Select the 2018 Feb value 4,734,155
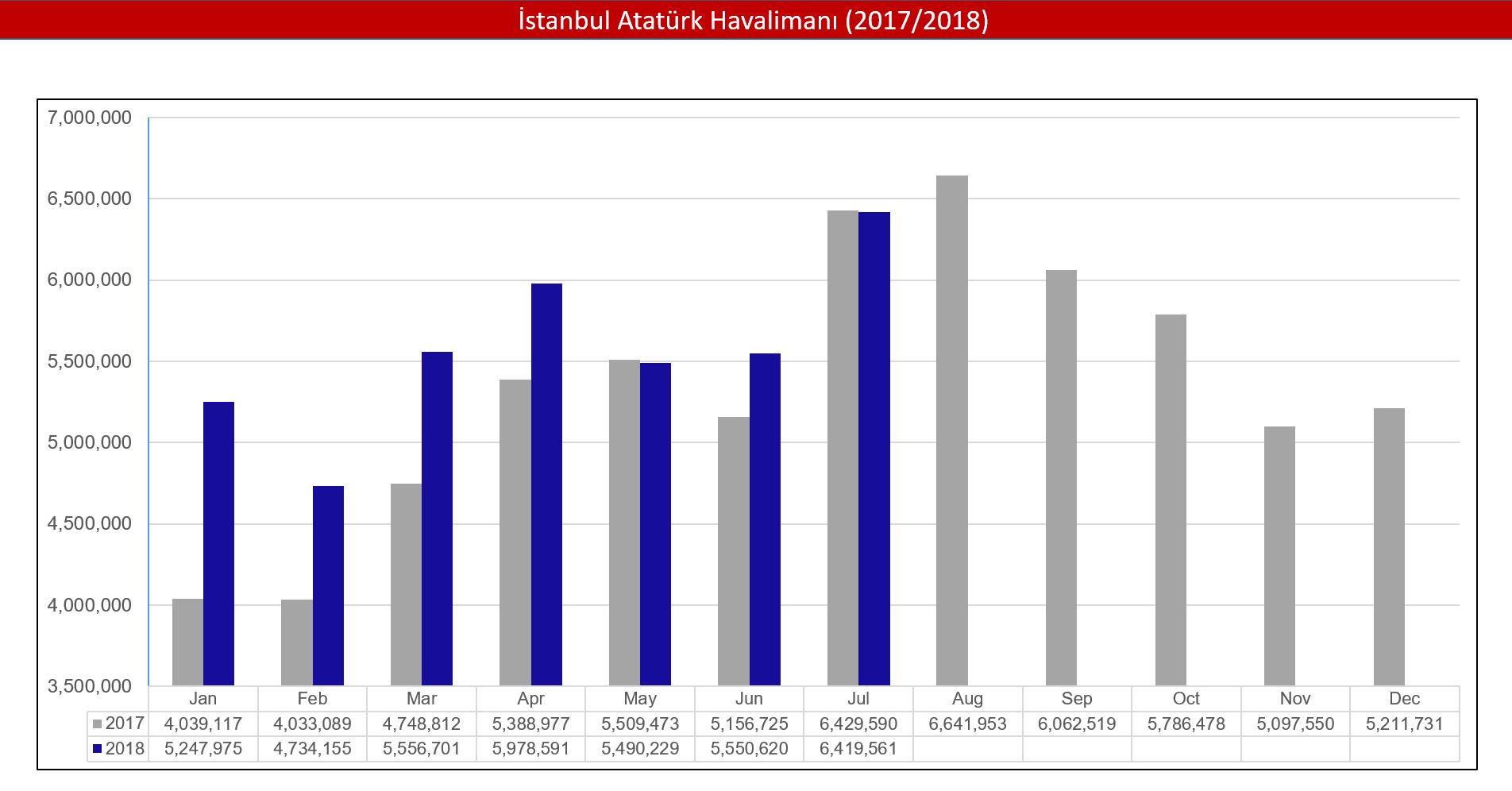 pyautogui.click(x=312, y=749)
